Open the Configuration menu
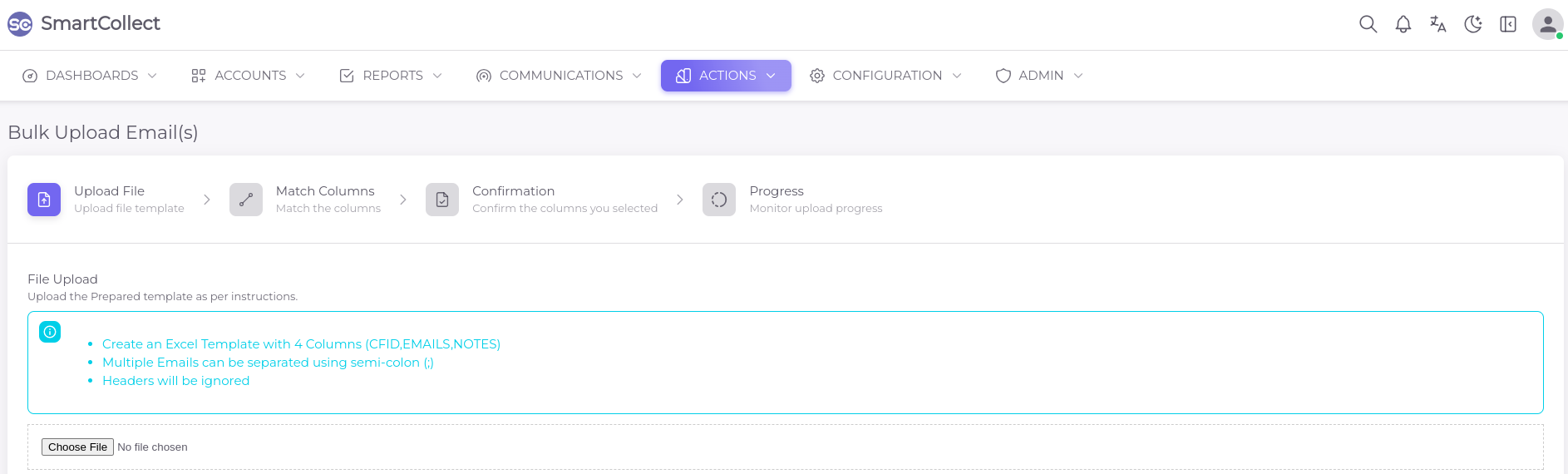 point(885,76)
